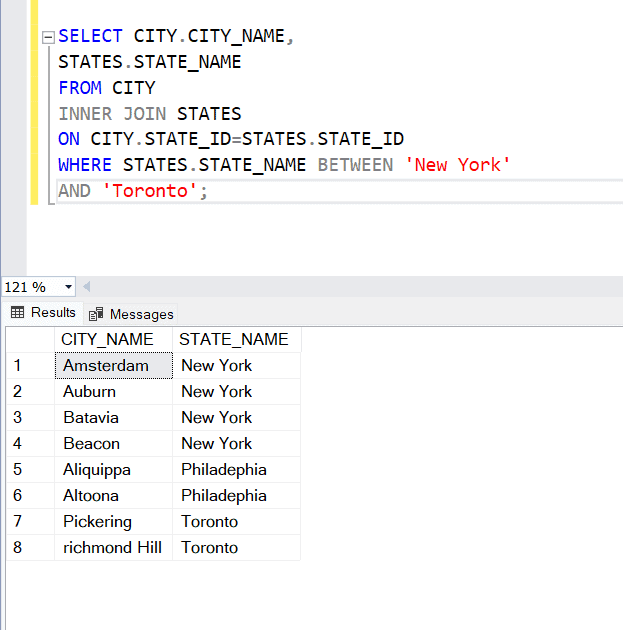Click Philadephia state in Altoona row
This screenshot has width=623, height=630.
pyautogui.click(x=237, y=496)
